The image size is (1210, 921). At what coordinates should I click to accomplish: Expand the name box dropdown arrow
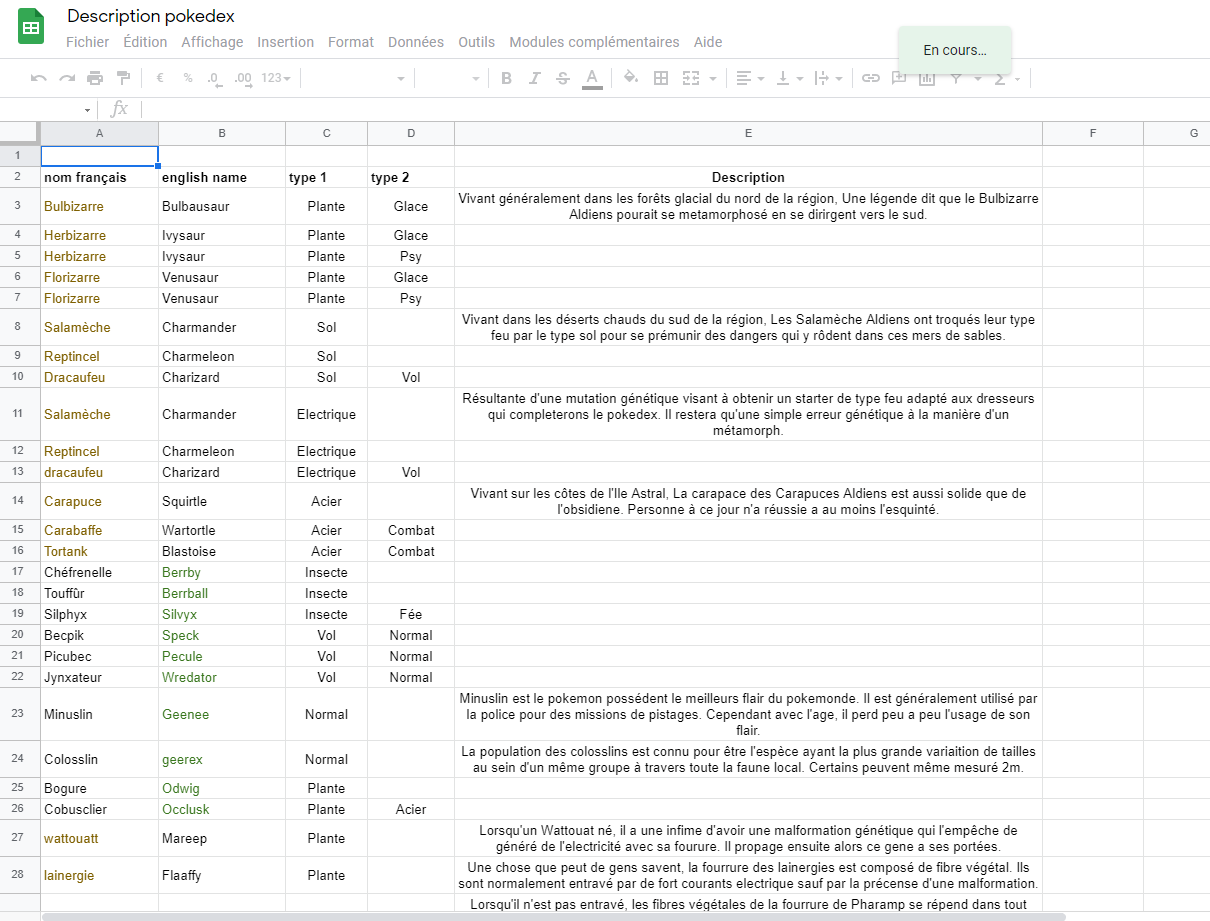(88, 110)
